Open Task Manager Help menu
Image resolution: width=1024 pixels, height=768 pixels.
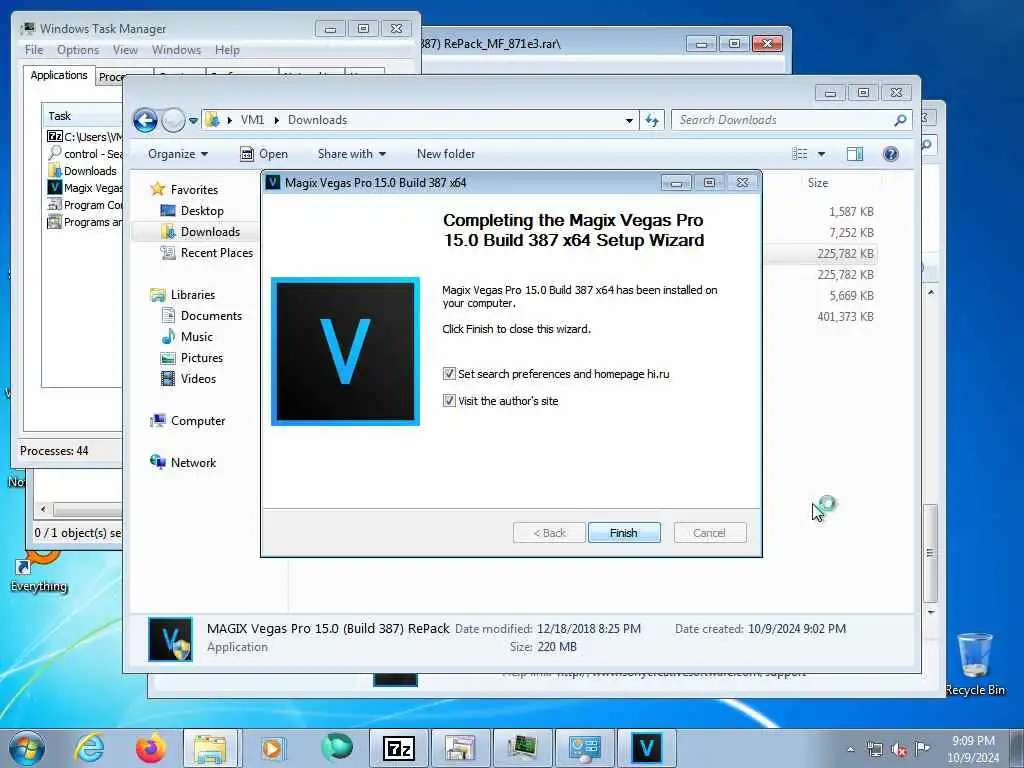coord(227,50)
